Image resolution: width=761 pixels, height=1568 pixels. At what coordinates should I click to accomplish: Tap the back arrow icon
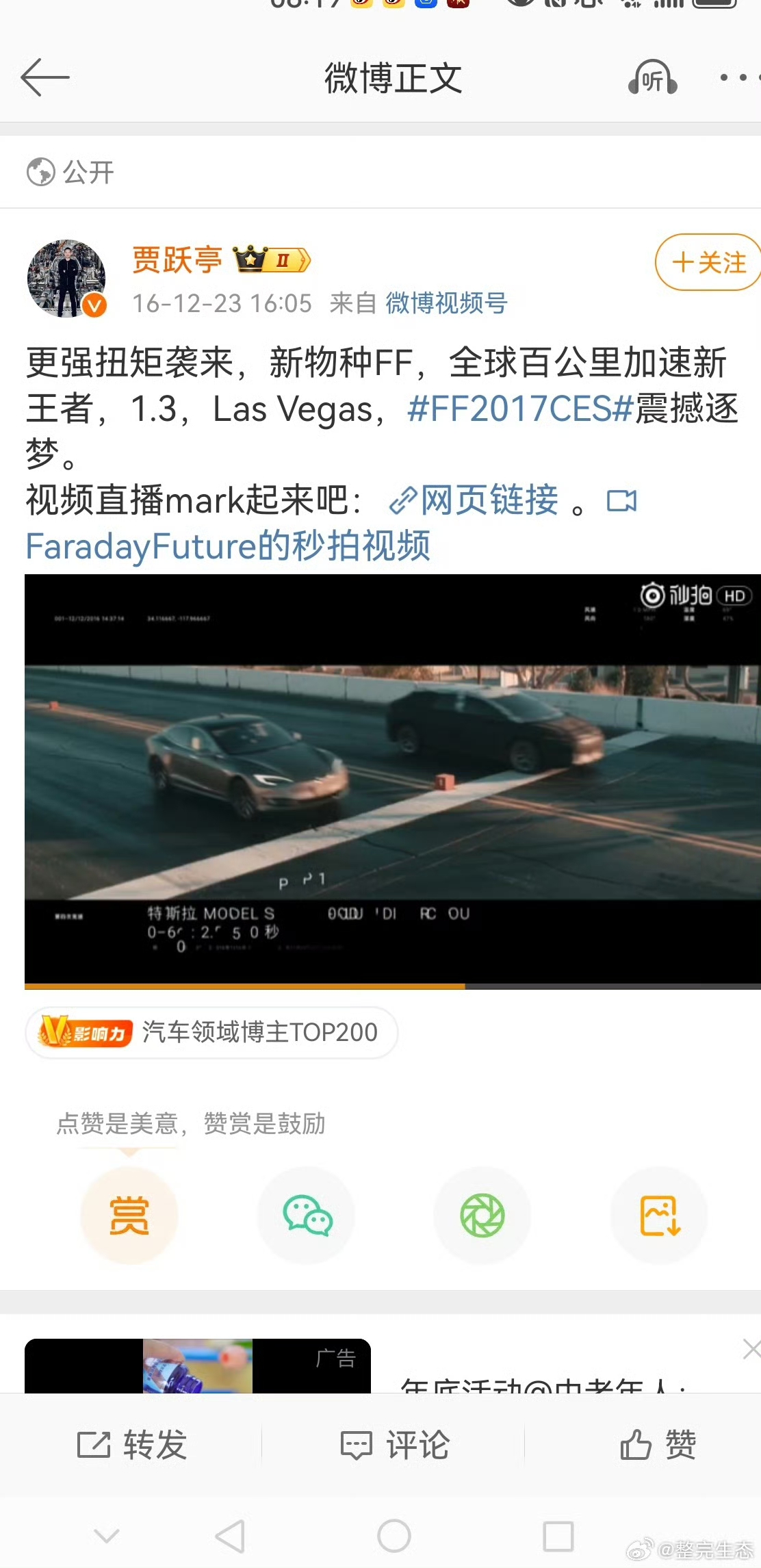pos(45,77)
